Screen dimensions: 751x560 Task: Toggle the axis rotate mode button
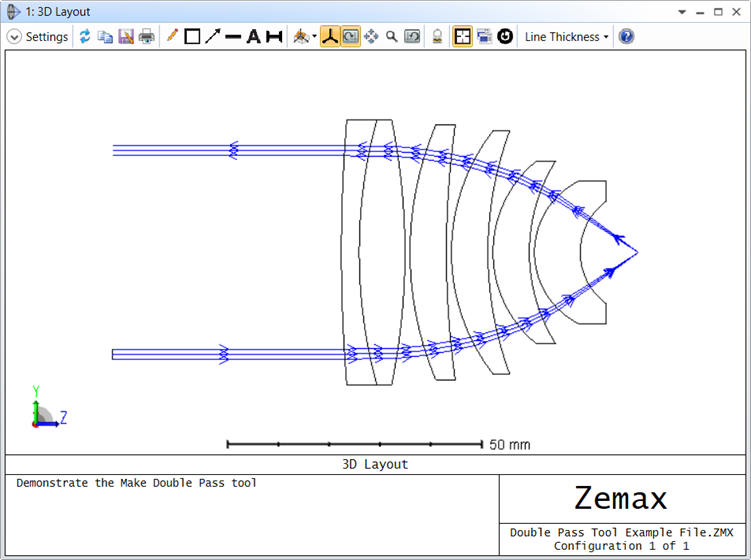[x=330, y=36]
